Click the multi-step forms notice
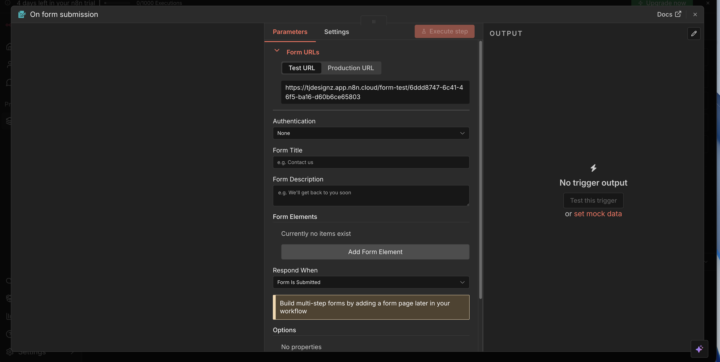 (371, 307)
